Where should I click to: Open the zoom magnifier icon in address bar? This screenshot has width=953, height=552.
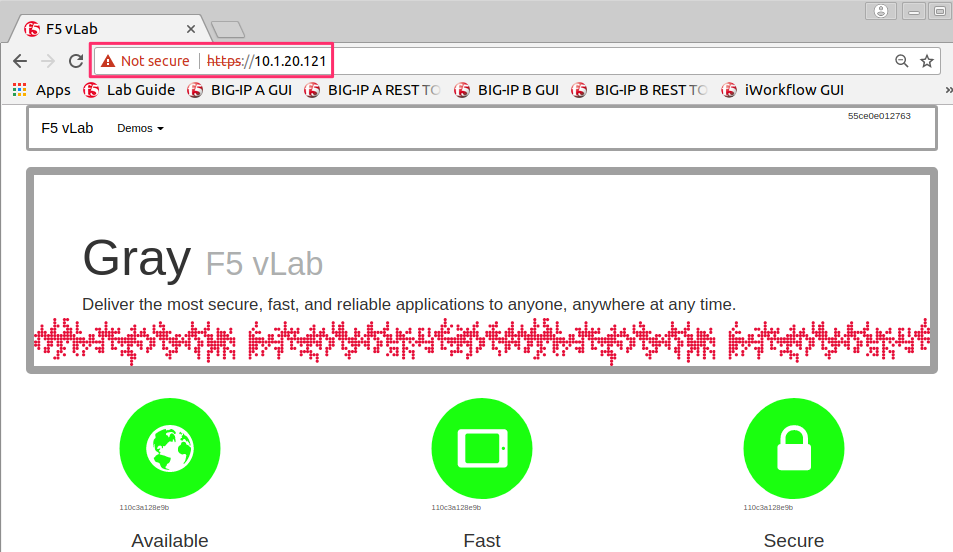pos(901,61)
